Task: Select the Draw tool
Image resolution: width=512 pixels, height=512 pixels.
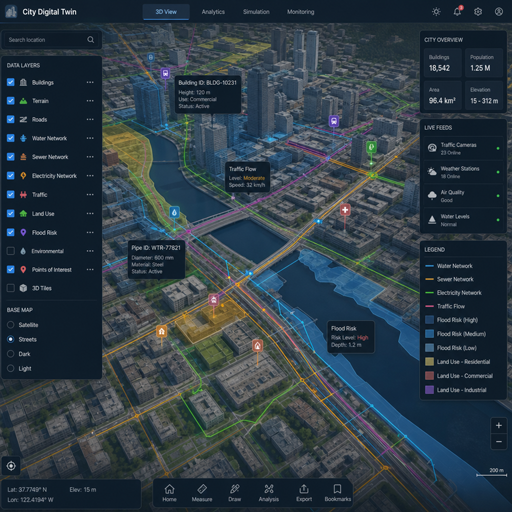Action: (x=235, y=493)
